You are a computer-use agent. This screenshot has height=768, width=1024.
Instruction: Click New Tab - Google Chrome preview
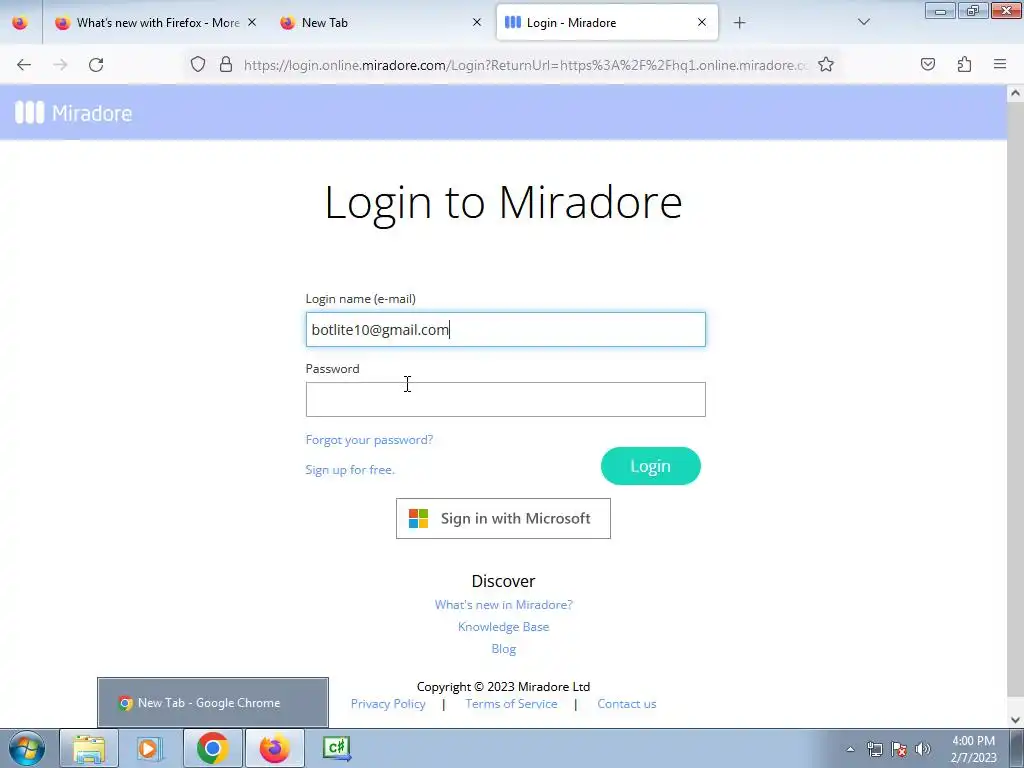[213, 703]
